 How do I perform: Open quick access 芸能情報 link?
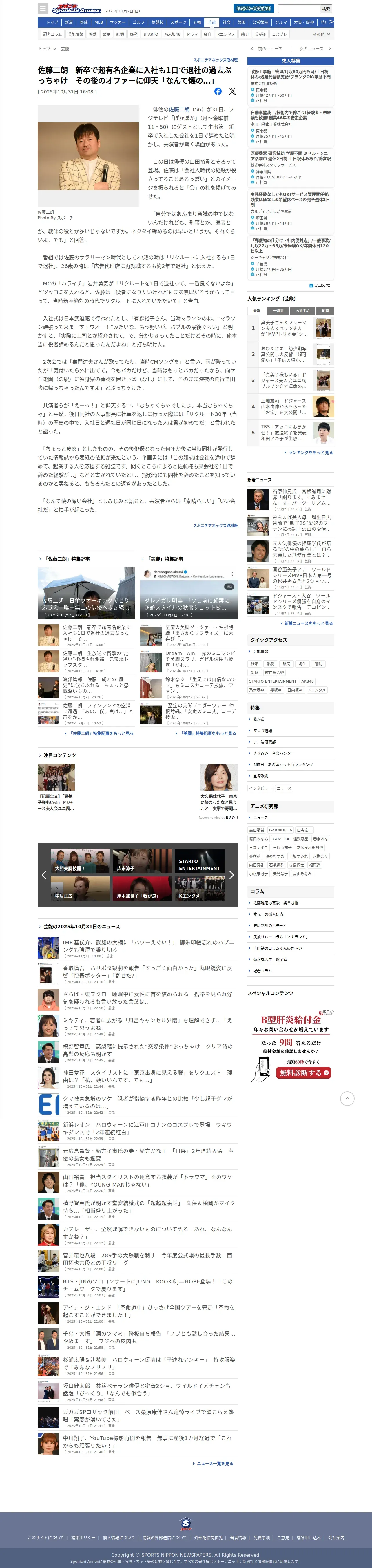261,651
